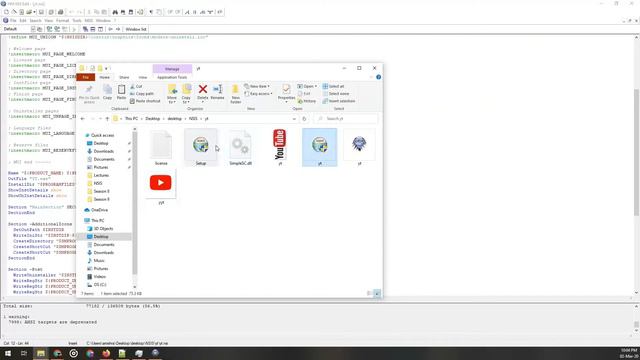Screen dimensions: 640x360
Task: Click Invert selection in the ribbon
Action: tap(339, 101)
